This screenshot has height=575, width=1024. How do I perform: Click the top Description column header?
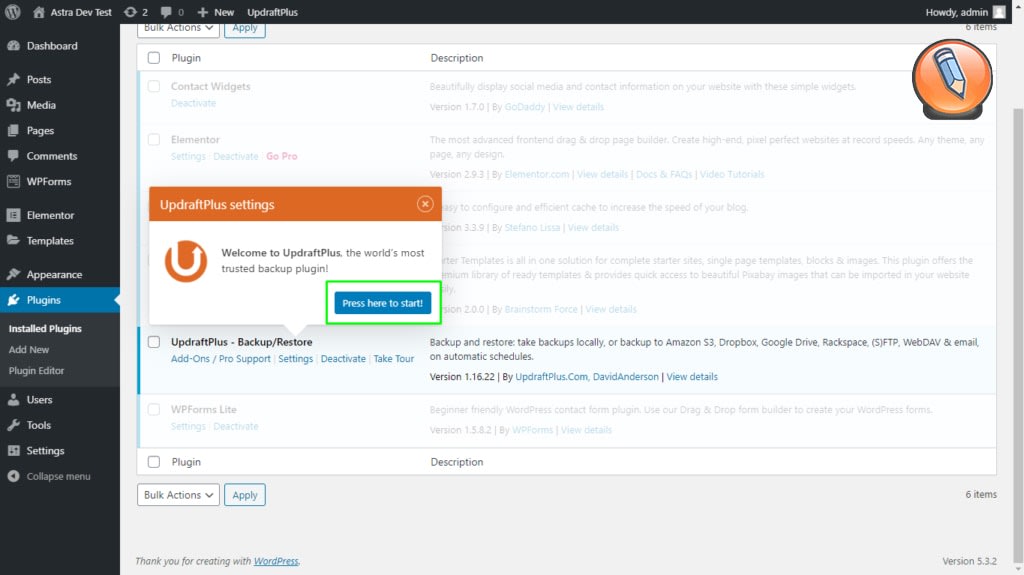[x=456, y=58]
